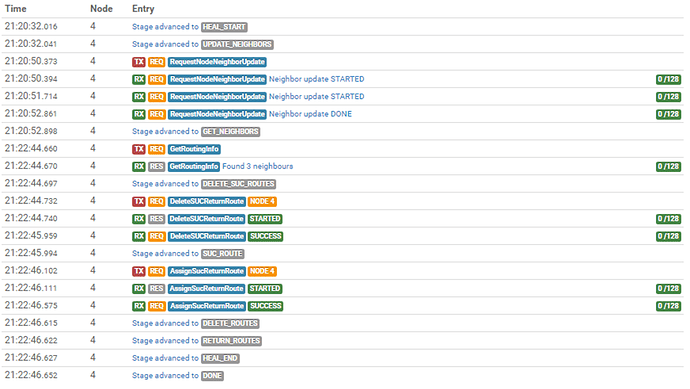Click the DELETE_SUC_ROUTES stage badge
Image resolution: width=690 pixels, height=389 pixels.
coord(239,184)
